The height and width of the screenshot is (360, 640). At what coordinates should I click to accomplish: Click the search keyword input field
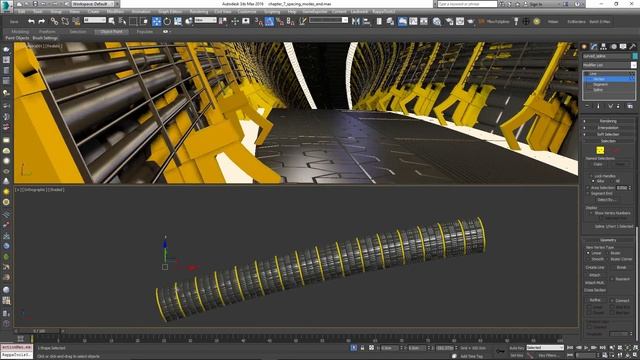coord(467,4)
